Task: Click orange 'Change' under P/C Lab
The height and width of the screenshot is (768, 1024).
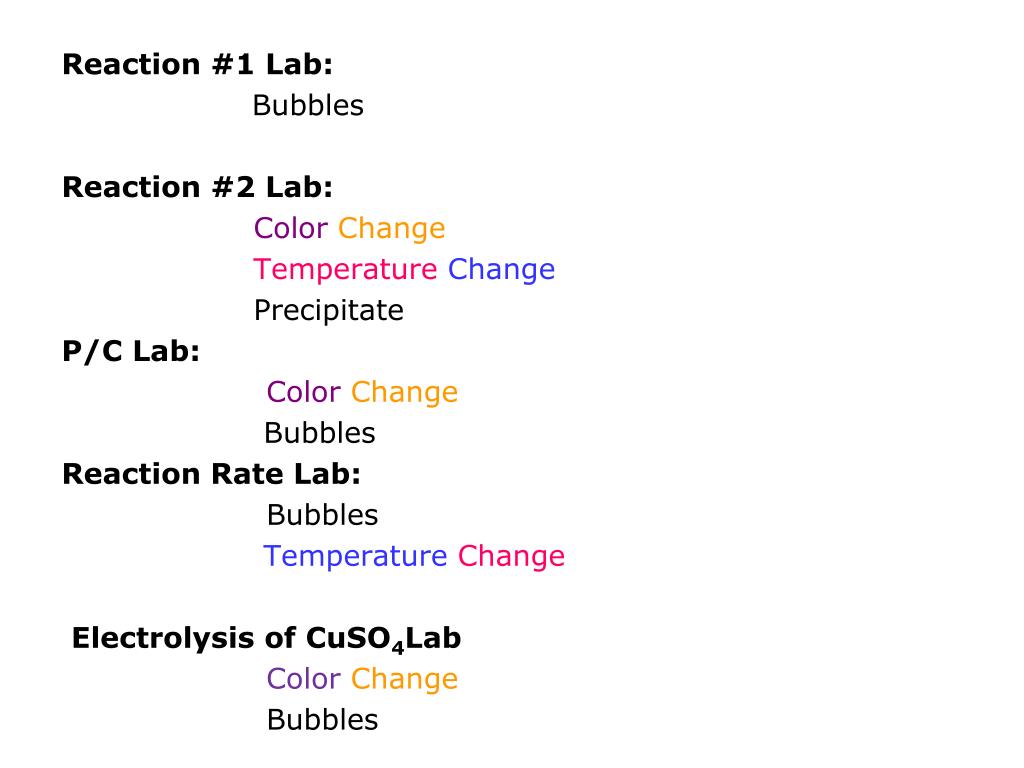Action: (x=404, y=394)
